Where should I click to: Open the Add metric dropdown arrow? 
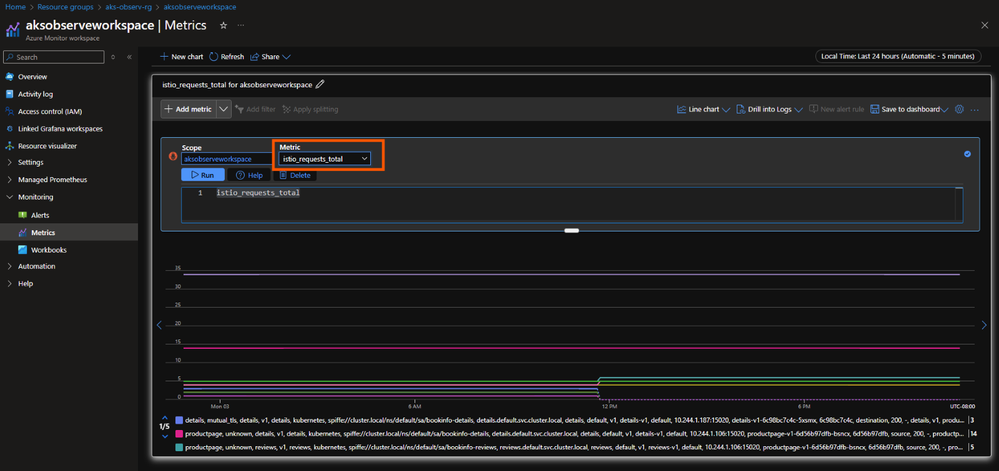(224, 109)
